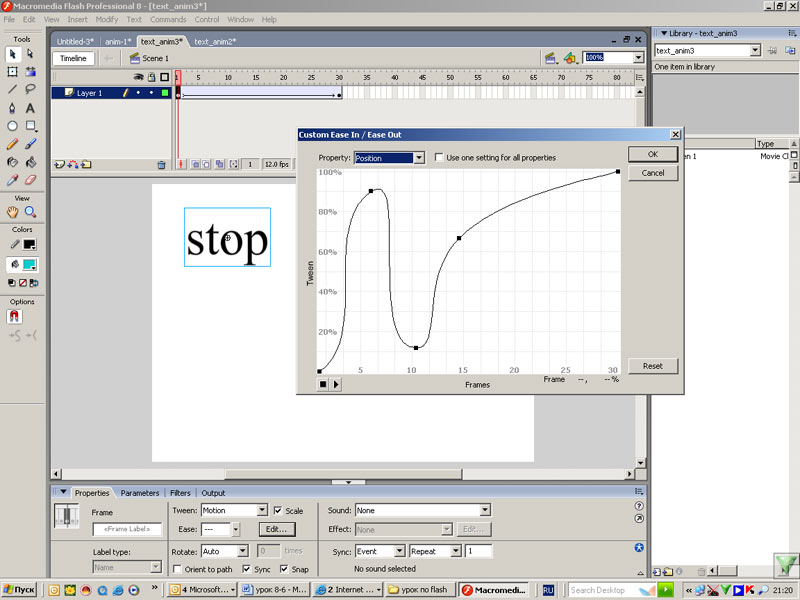The image size is (800, 600).
Task: Open the Modify menu
Action: tap(106, 19)
